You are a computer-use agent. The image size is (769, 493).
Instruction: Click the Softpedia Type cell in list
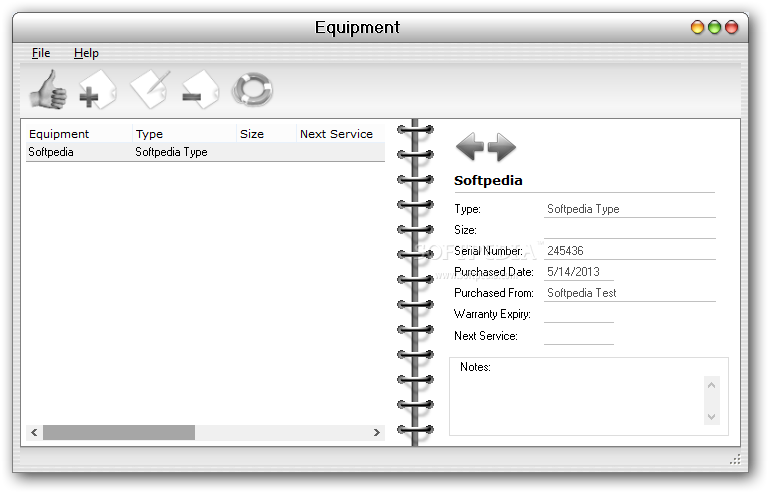171,152
